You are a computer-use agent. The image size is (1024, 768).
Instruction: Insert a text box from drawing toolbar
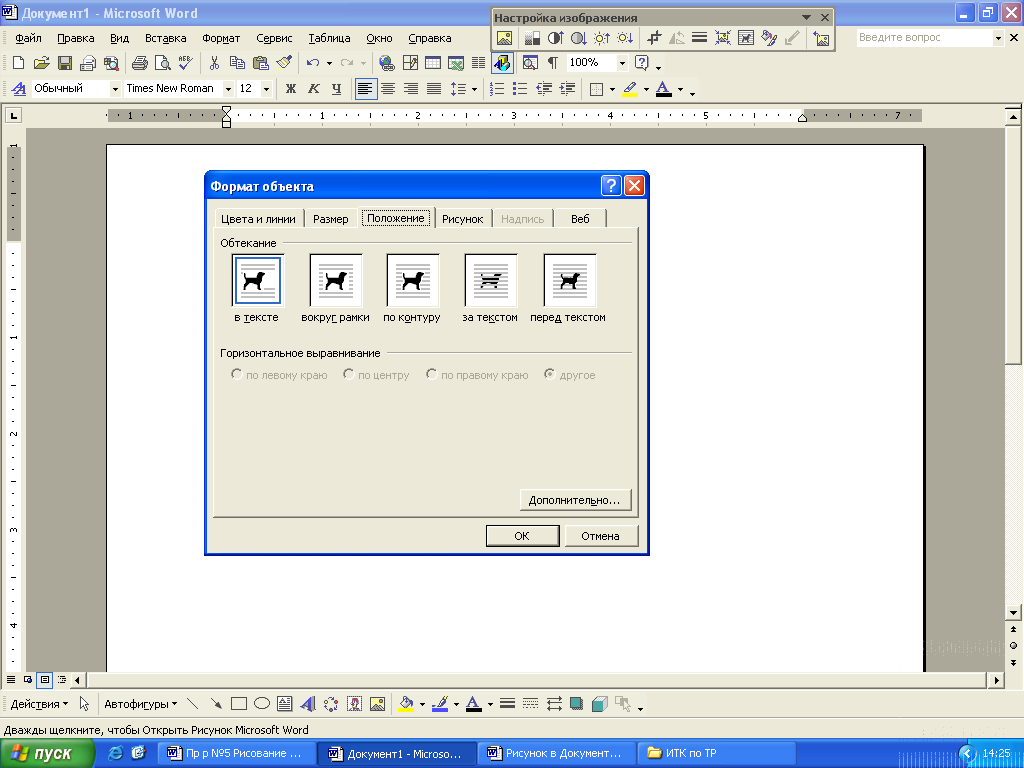[285, 704]
